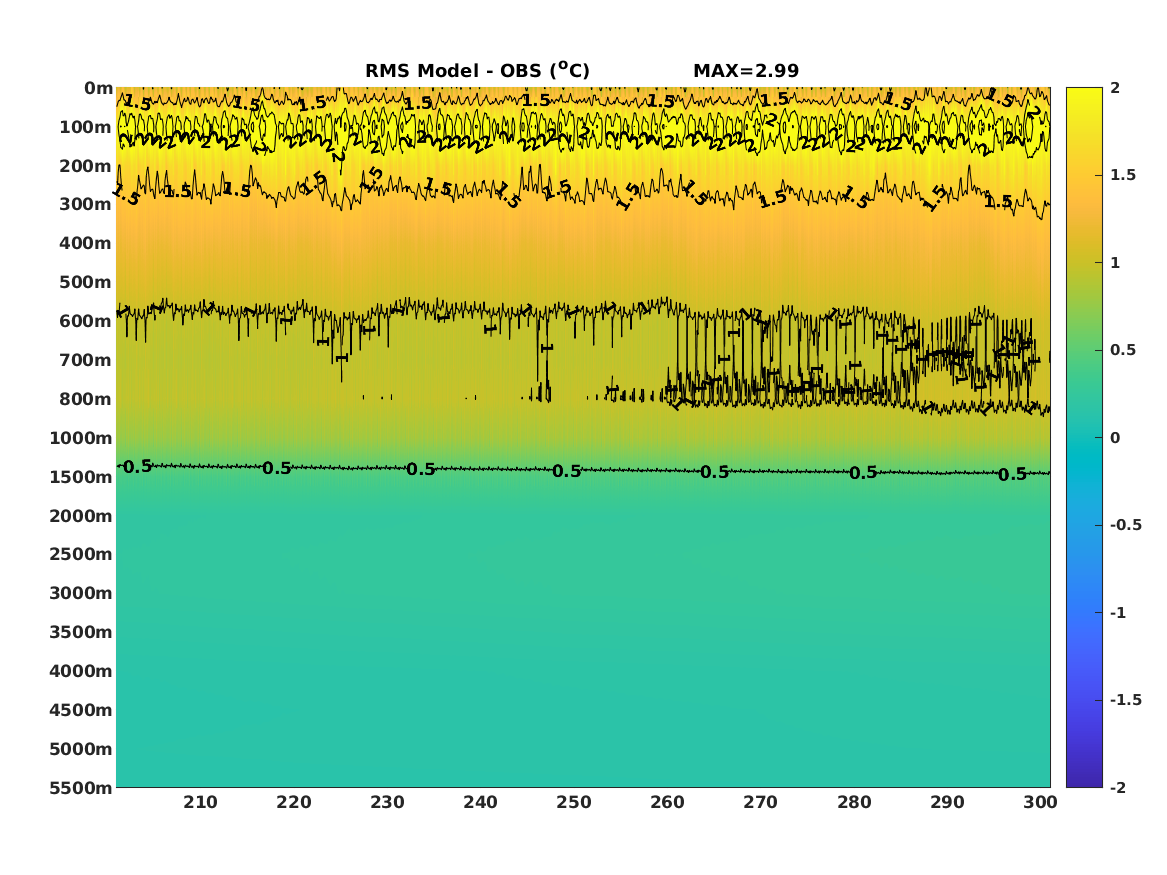This screenshot has width=1167, height=875.
Task: Click the "5500m" depth axis label
Action: pos(81,788)
